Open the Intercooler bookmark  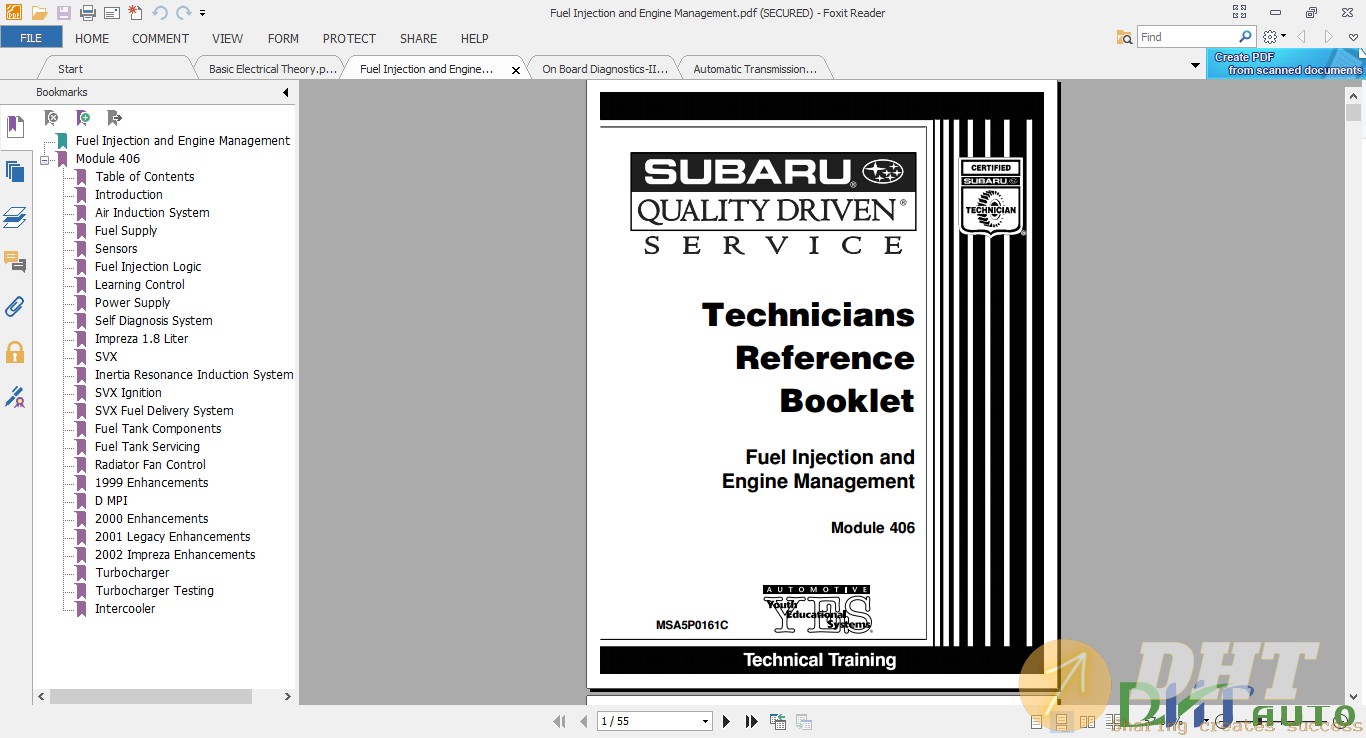coord(125,609)
